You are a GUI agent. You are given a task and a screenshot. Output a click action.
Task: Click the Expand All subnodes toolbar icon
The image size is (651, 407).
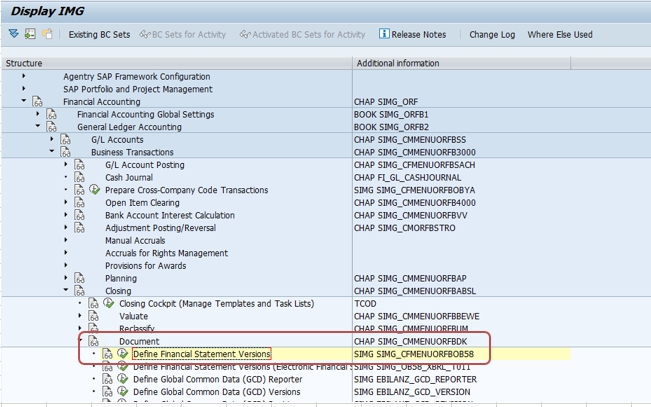click(x=14, y=34)
